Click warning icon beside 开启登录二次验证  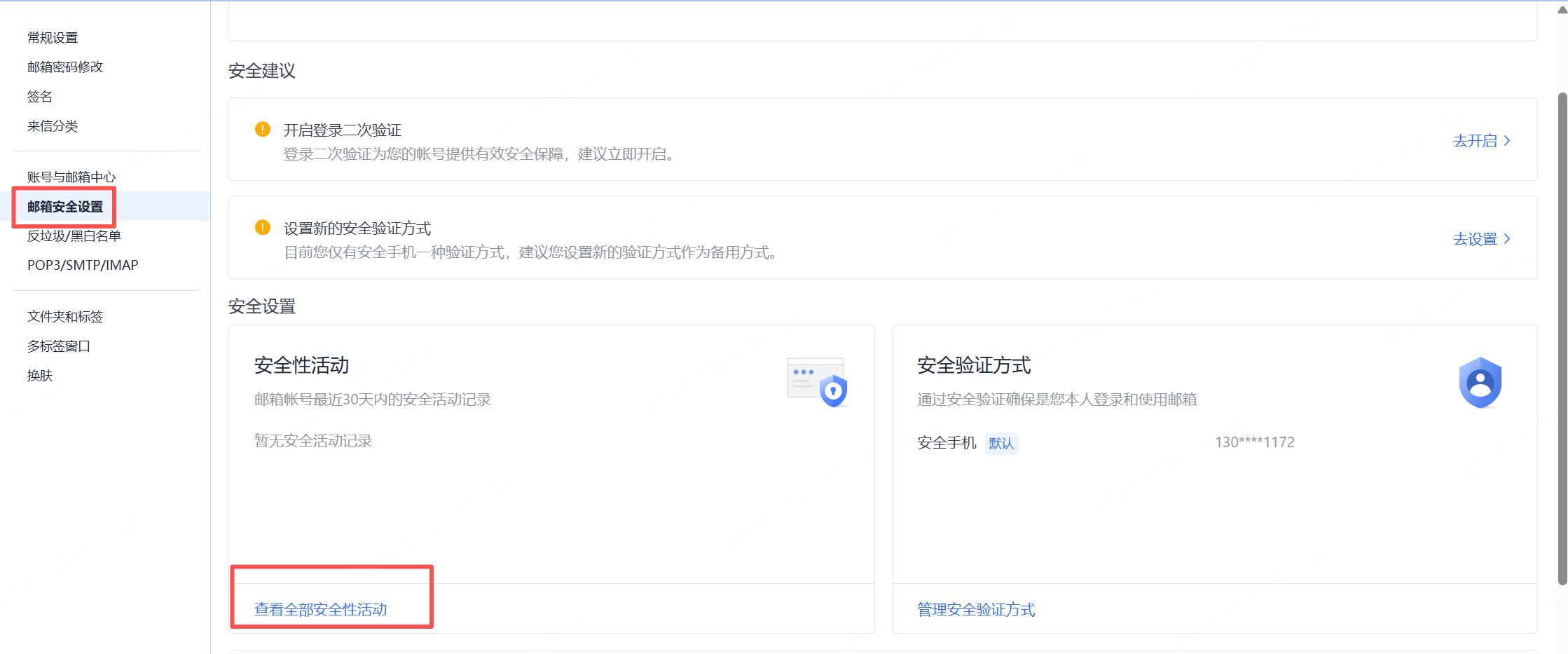(x=263, y=129)
